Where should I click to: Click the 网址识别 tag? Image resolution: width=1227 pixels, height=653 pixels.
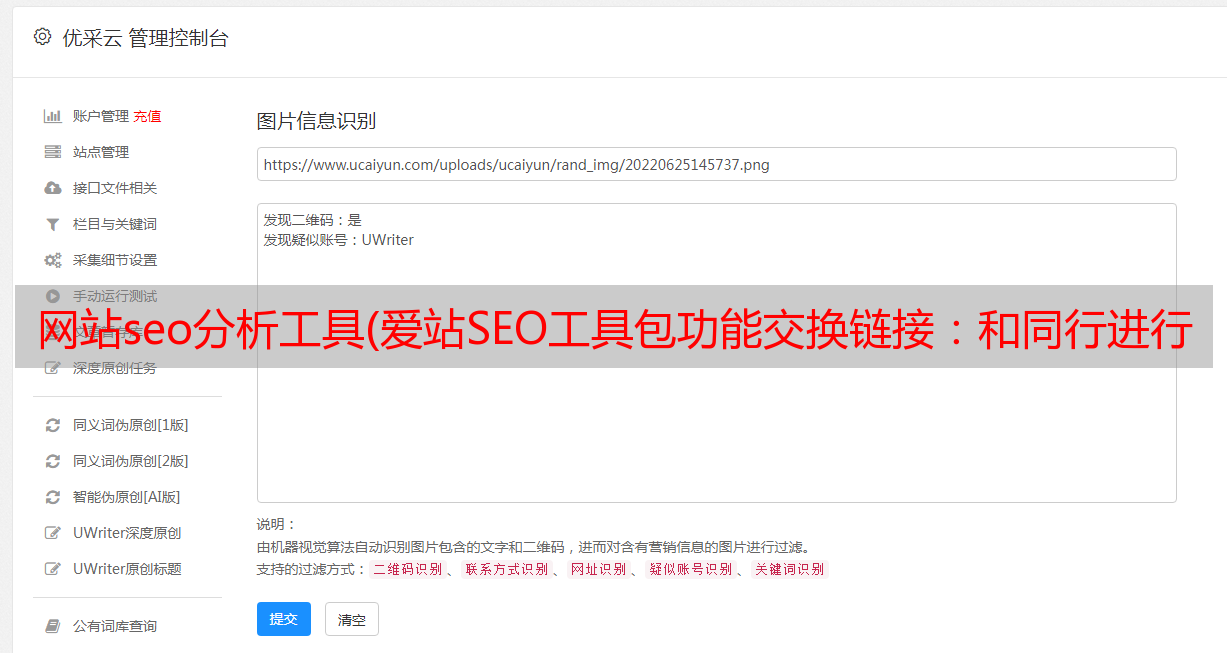coord(598,569)
